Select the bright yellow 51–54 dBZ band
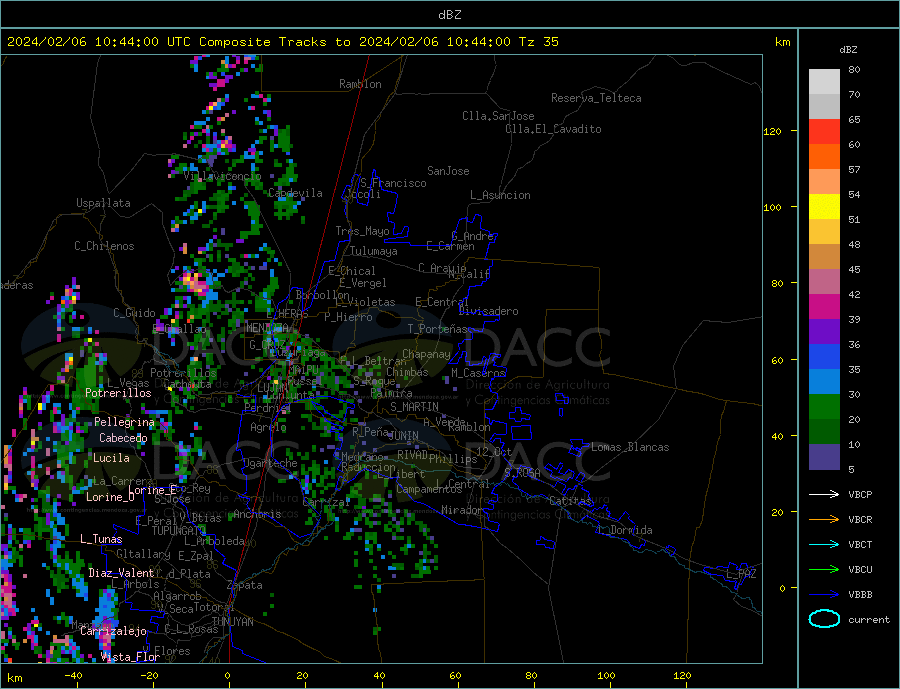This screenshot has height=689, width=900. (824, 207)
